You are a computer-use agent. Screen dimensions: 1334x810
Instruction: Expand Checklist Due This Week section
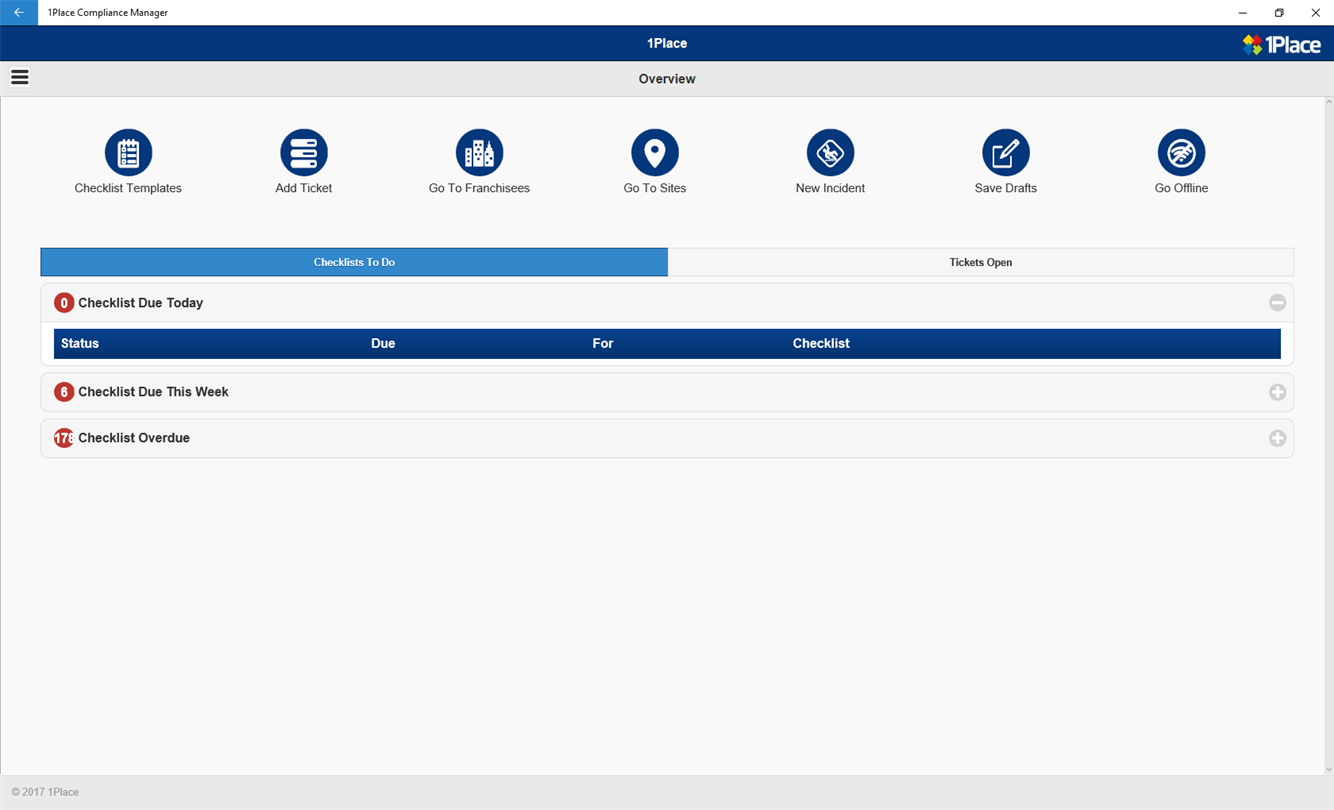point(1277,392)
